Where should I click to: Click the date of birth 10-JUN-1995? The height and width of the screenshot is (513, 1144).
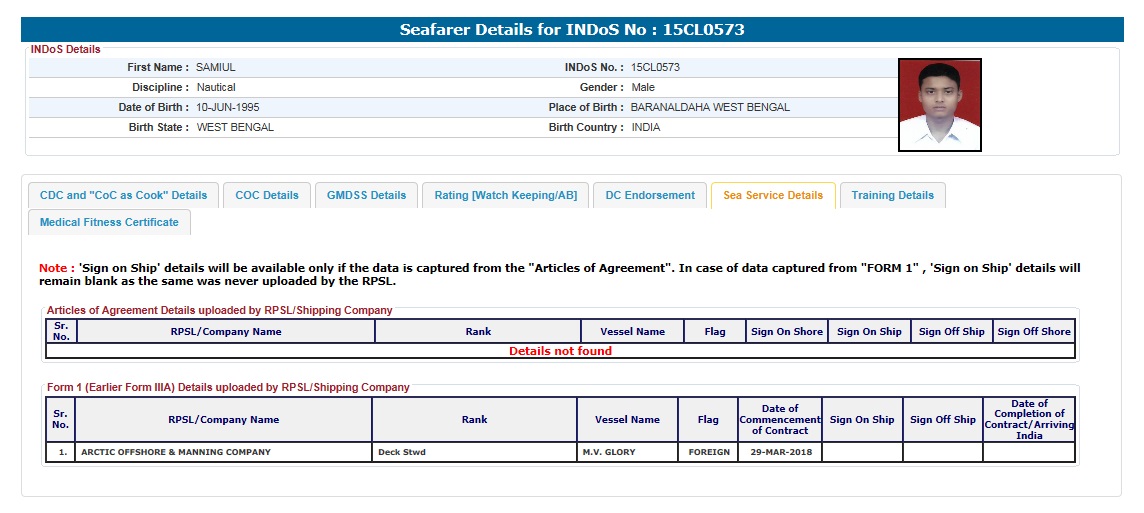(228, 107)
